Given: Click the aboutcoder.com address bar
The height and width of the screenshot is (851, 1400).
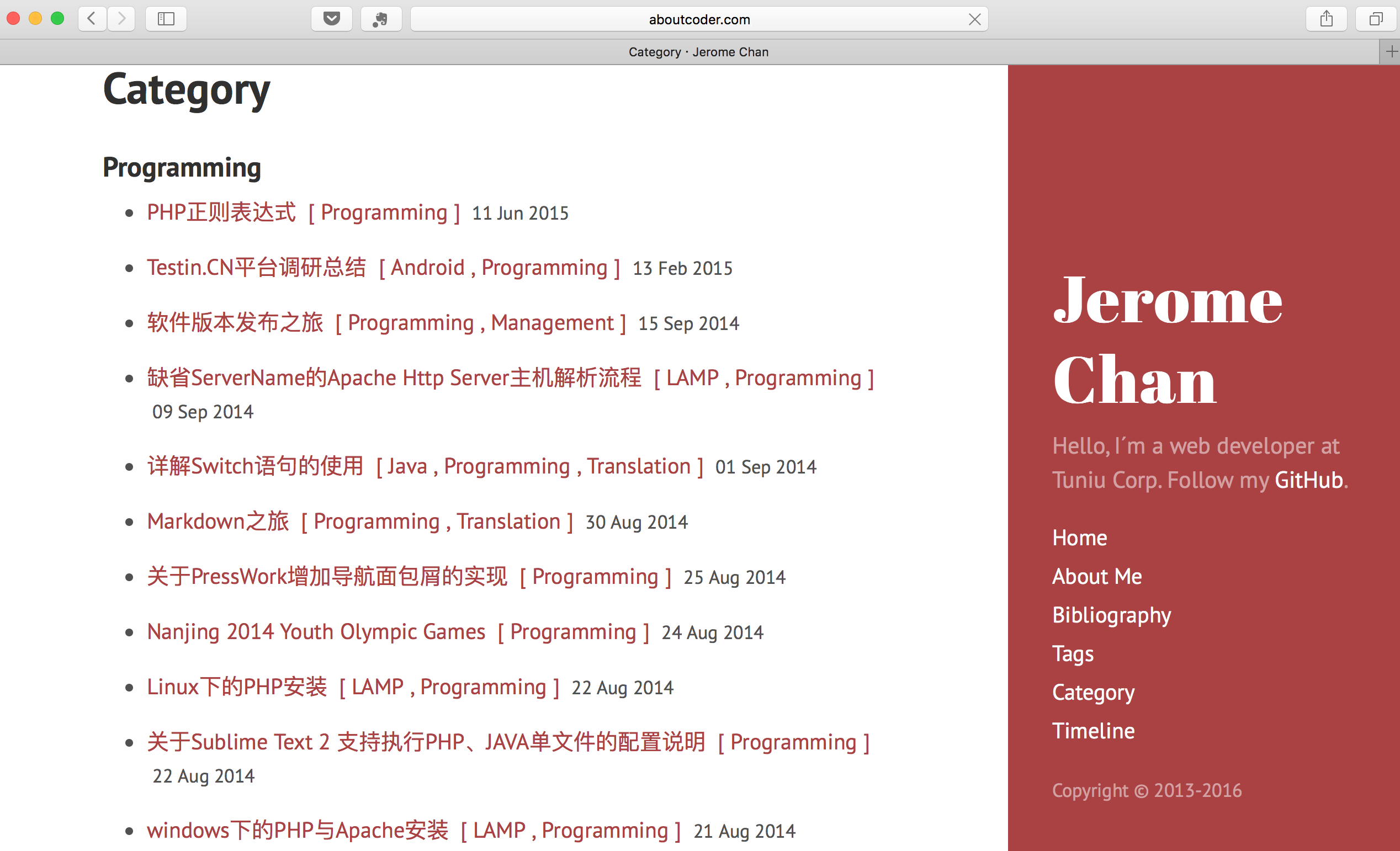Looking at the screenshot, I should pyautogui.click(x=699, y=19).
